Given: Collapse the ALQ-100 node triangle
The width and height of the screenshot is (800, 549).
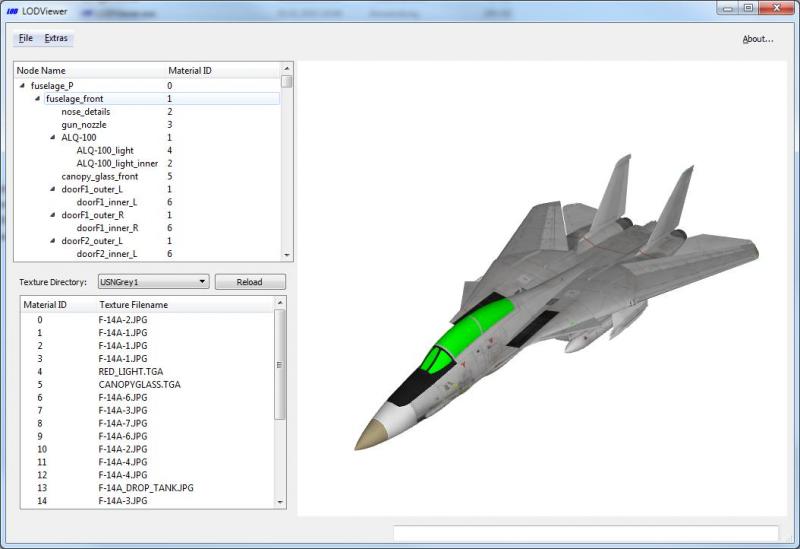Looking at the screenshot, I should (53, 137).
